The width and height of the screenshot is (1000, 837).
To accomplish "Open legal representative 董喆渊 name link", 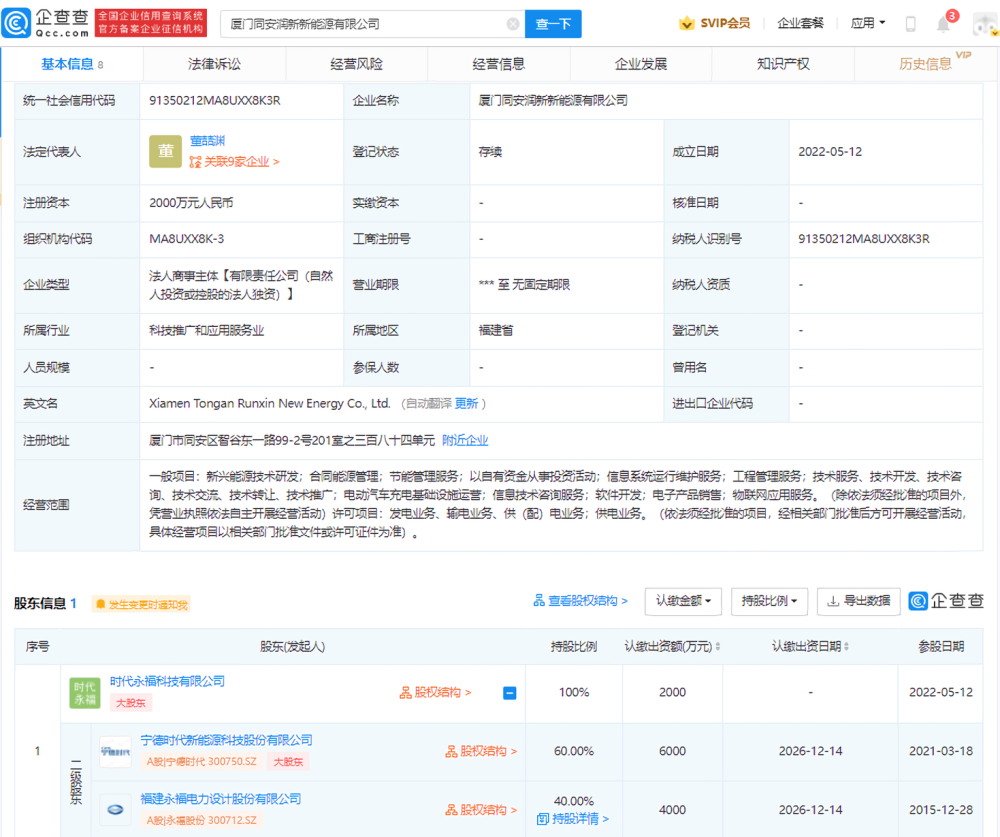I will click(x=207, y=141).
